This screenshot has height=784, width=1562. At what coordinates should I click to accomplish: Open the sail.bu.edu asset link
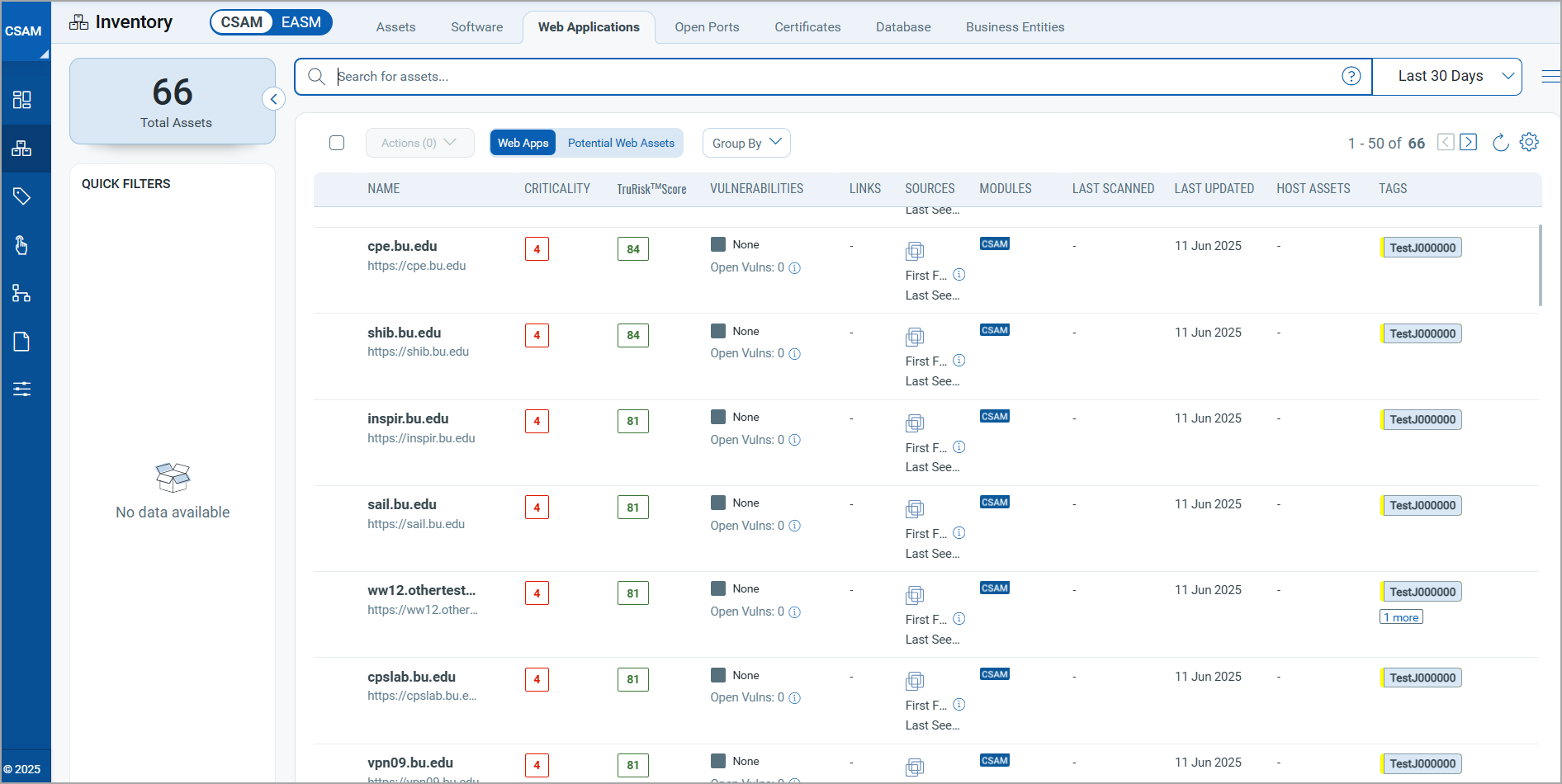pos(402,504)
